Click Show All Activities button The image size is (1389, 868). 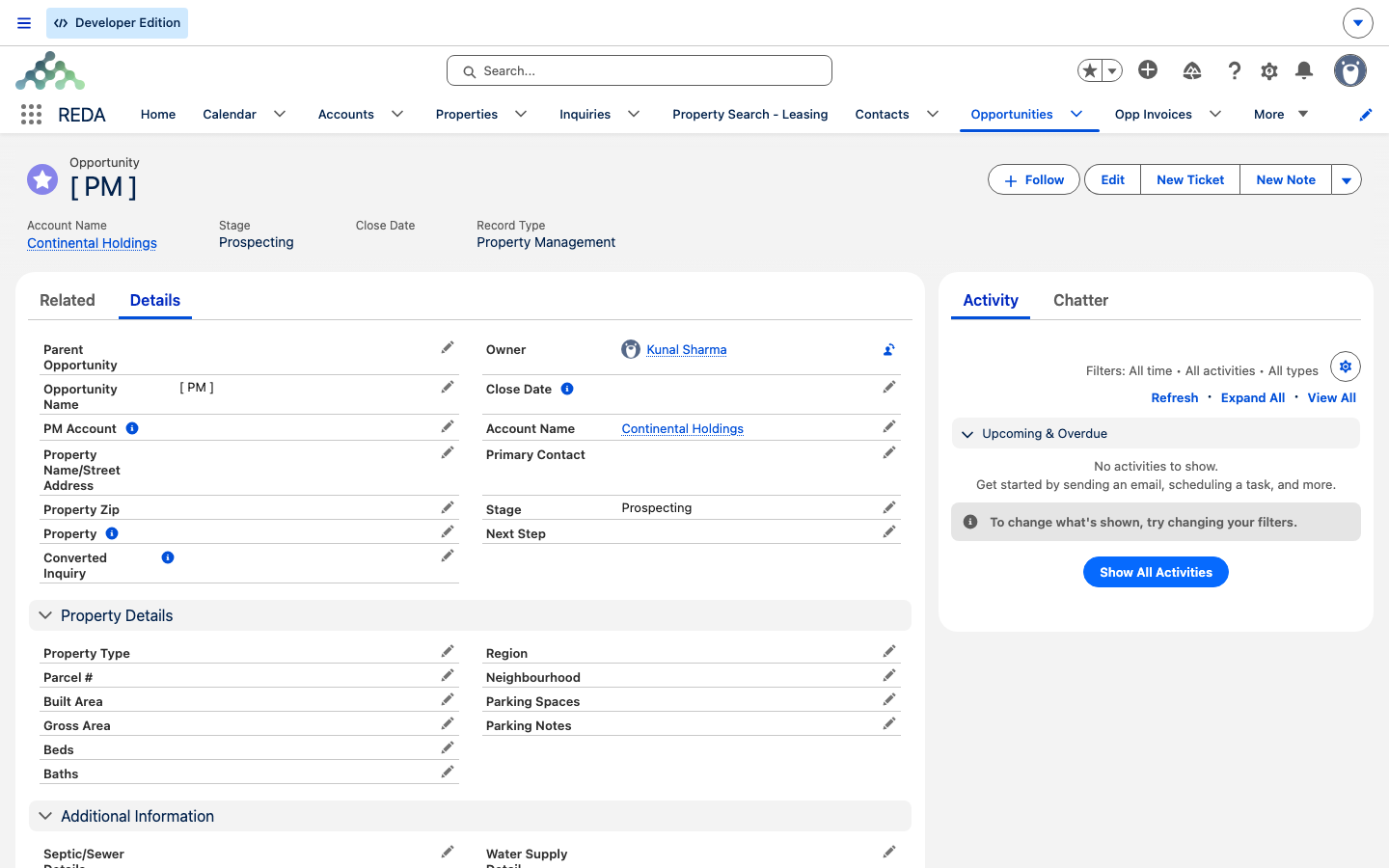(x=1156, y=572)
